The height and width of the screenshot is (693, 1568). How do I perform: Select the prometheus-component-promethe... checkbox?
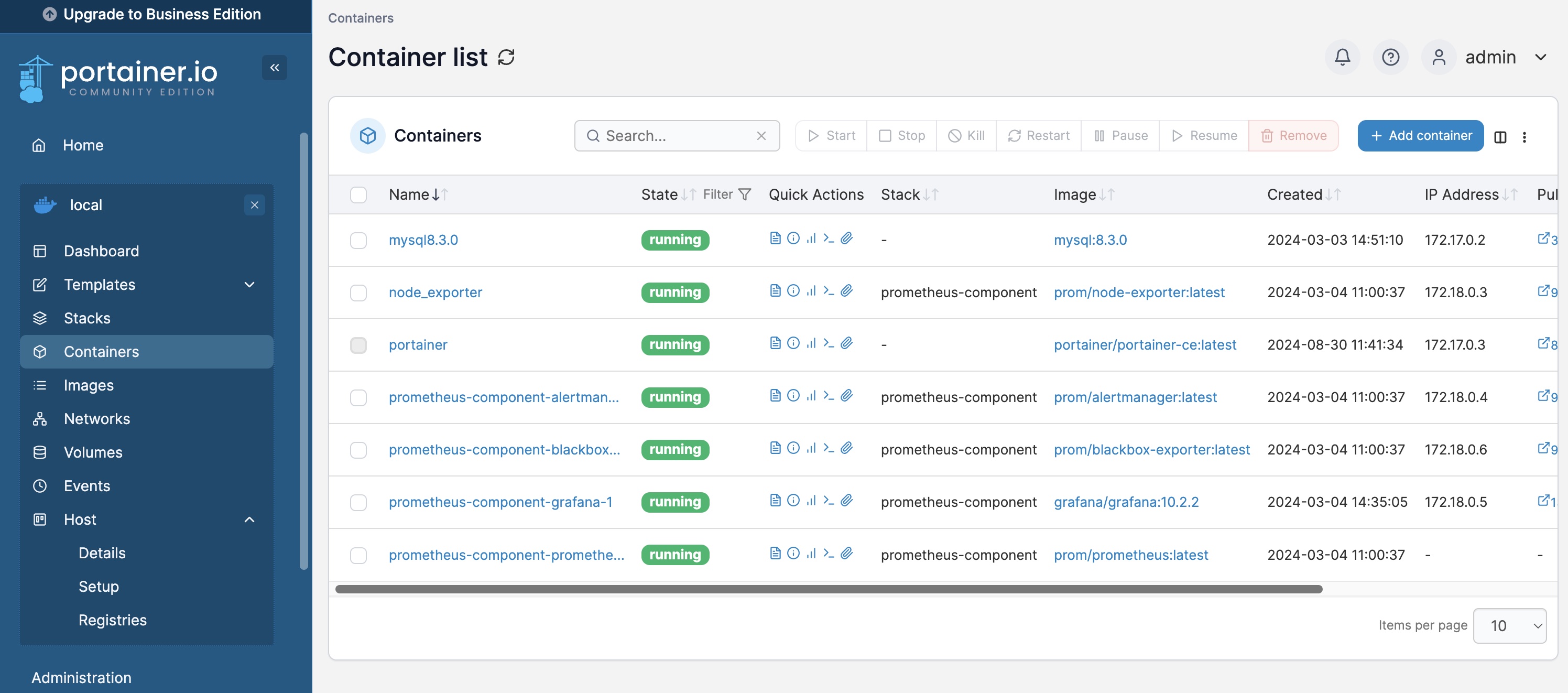click(x=358, y=555)
